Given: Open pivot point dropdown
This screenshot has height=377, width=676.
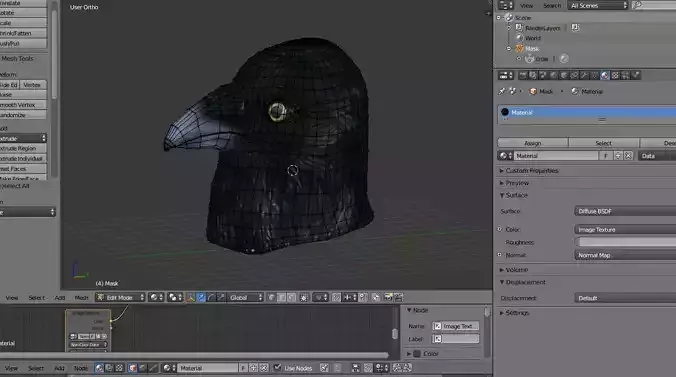Looking at the screenshot, I should click(x=175, y=297).
